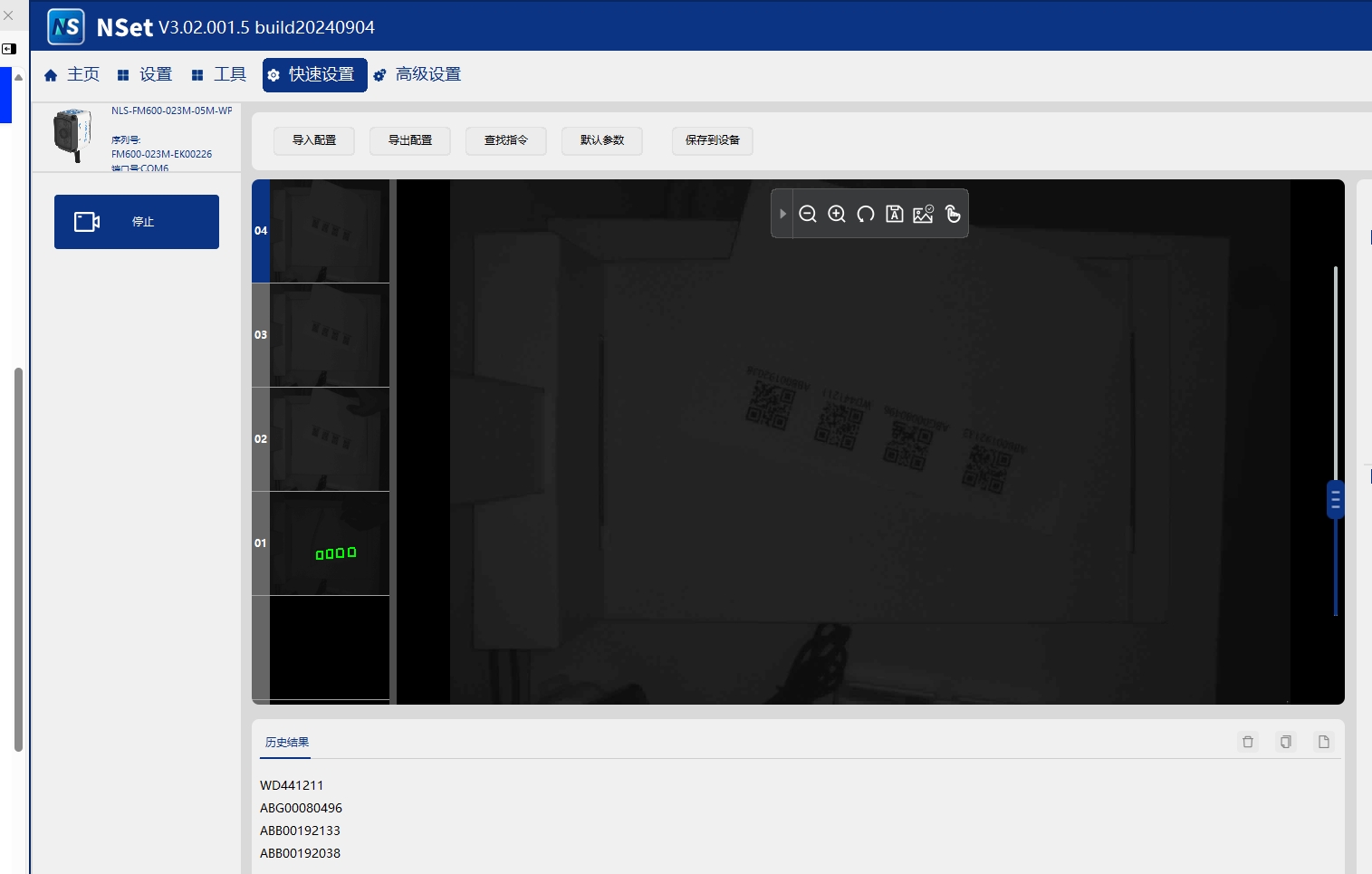Click the device name NLS-FM600-023M-05M-WP
The height and width of the screenshot is (874, 1372).
pyautogui.click(x=172, y=110)
